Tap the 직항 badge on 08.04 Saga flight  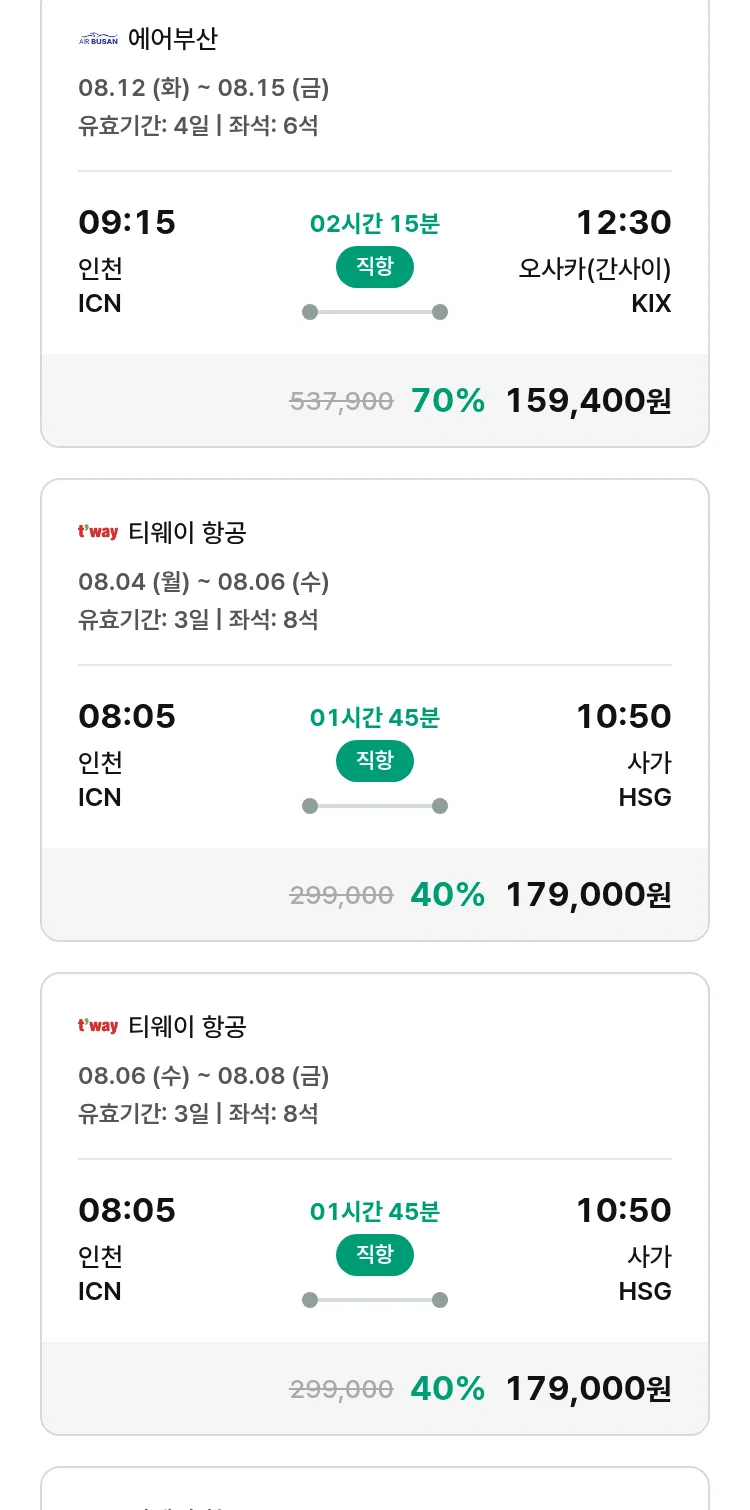coord(375,761)
